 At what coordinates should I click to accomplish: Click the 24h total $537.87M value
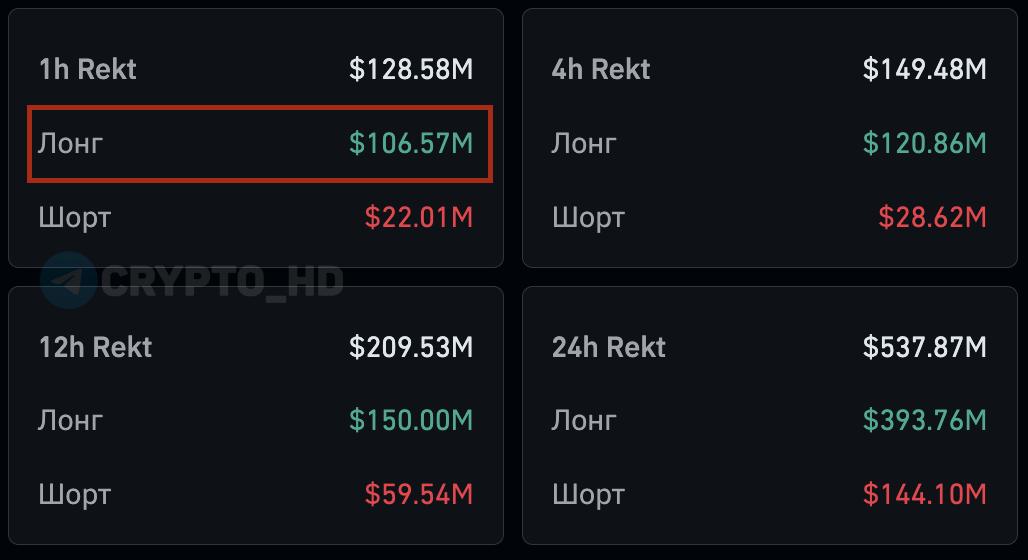(x=925, y=347)
